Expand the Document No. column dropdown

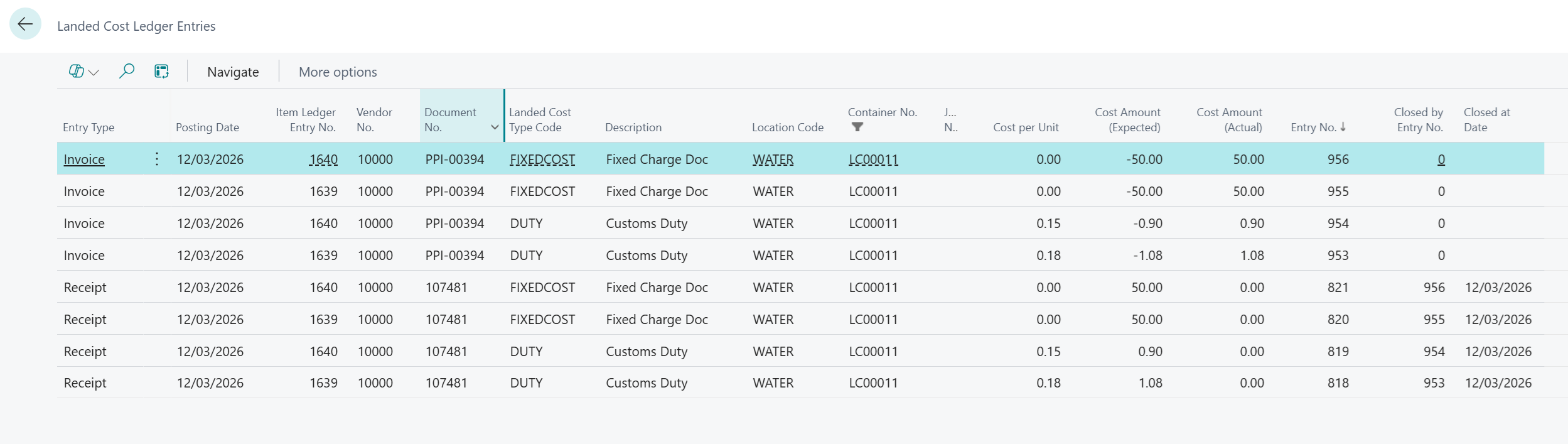point(495,127)
